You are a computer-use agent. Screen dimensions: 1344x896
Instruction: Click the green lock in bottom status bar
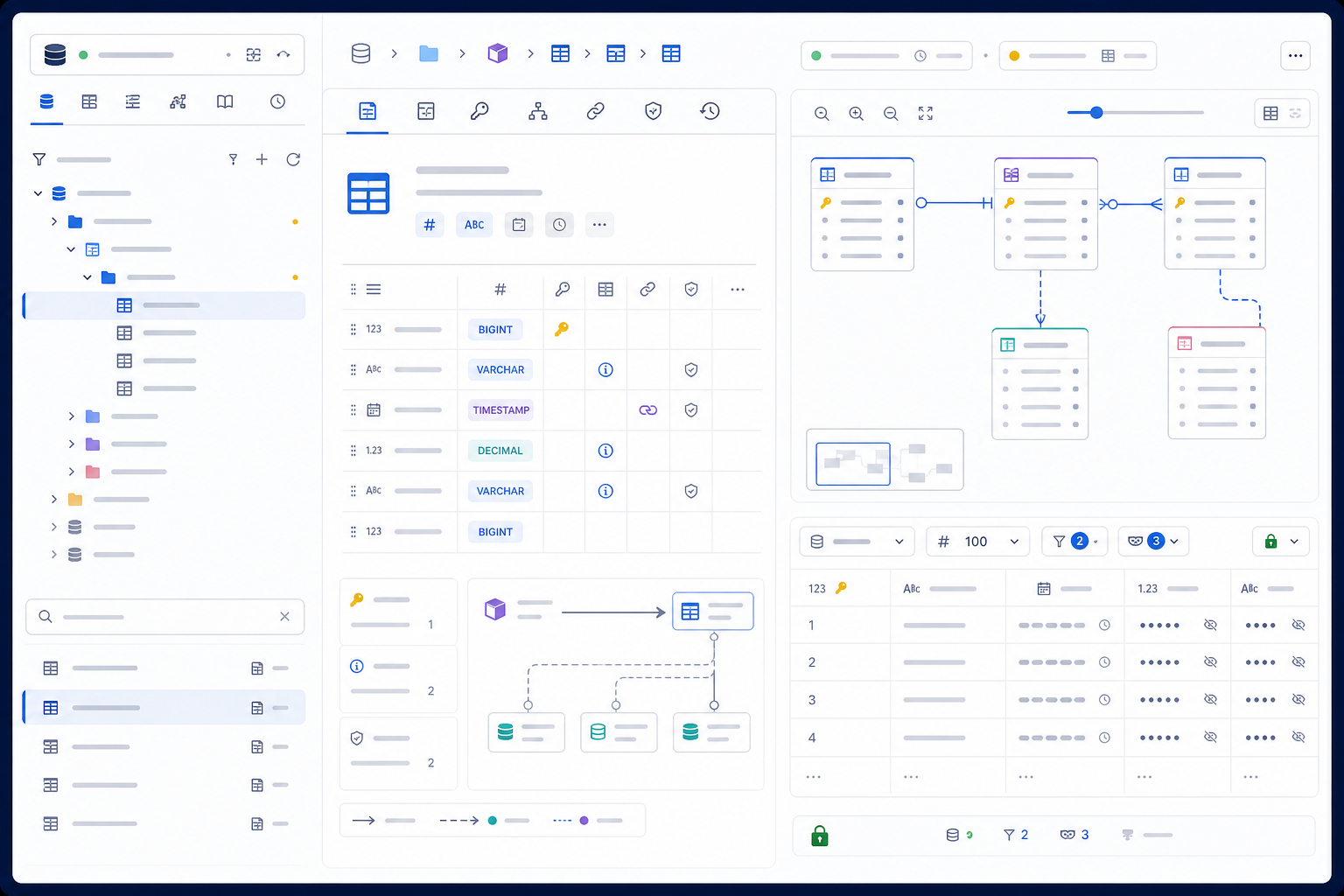click(x=820, y=836)
